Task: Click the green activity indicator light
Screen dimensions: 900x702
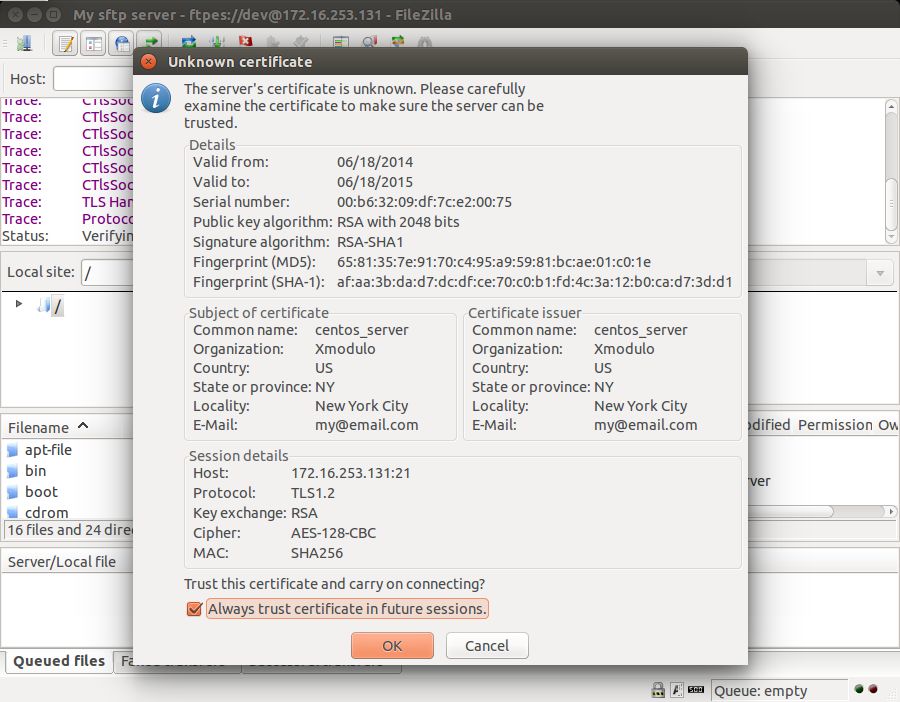Action: click(x=859, y=689)
